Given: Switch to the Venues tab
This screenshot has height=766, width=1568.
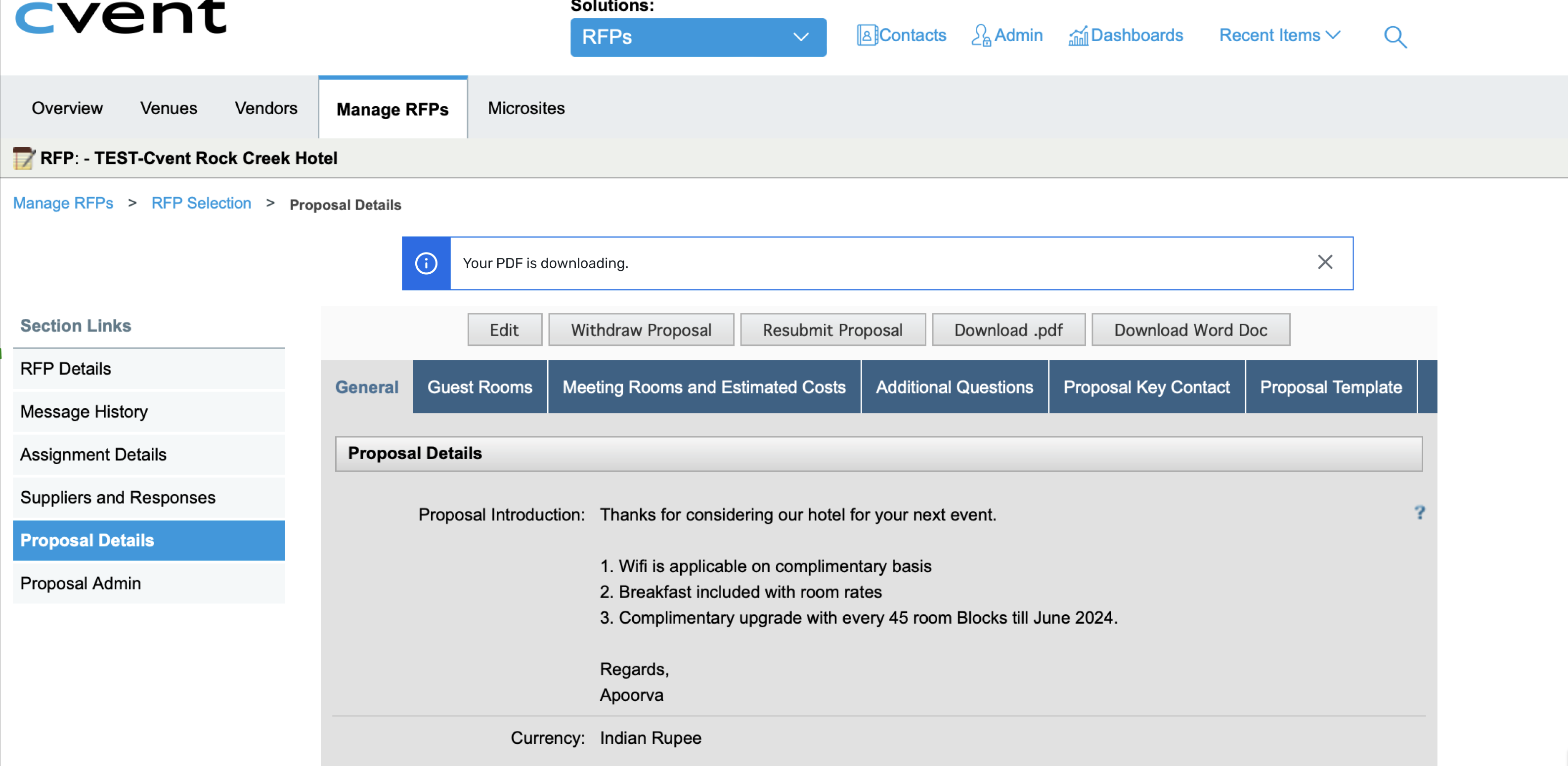Looking at the screenshot, I should point(169,108).
